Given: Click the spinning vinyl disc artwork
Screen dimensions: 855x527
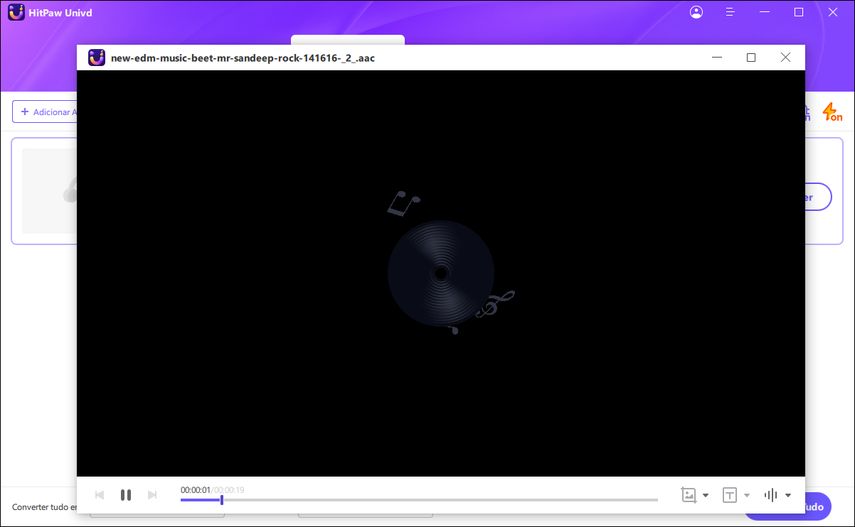Looking at the screenshot, I should click(x=441, y=273).
